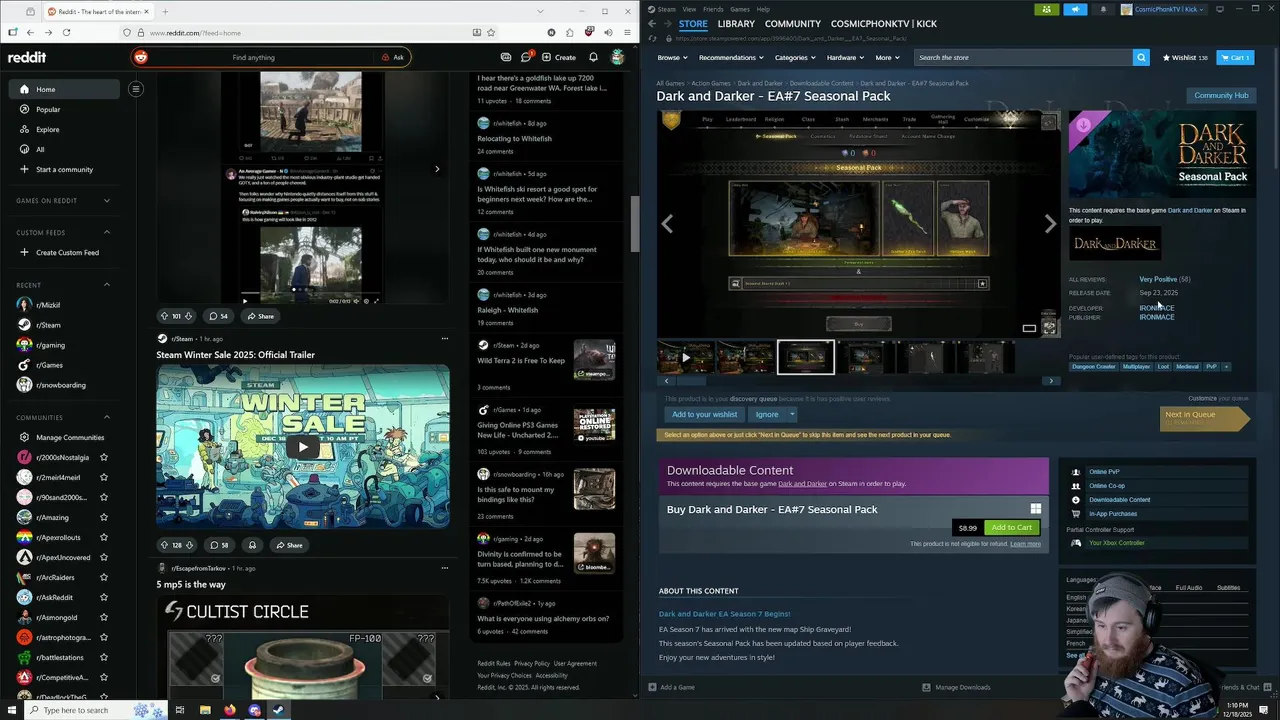Collapse Games on Reddit section
Image resolution: width=1280 pixels, height=720 pixels.
coord(107,200)
